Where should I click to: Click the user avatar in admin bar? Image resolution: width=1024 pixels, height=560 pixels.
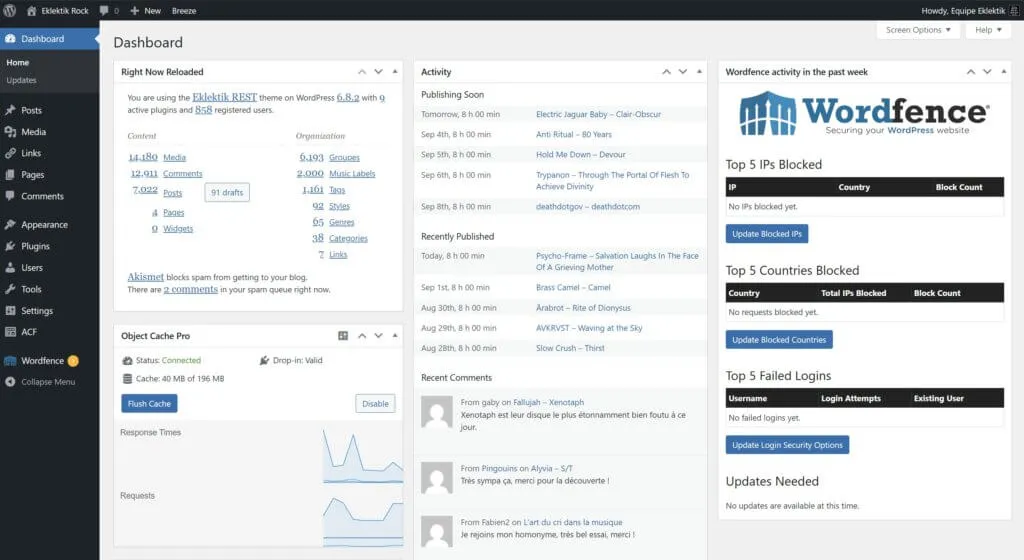coord(1014,10)
